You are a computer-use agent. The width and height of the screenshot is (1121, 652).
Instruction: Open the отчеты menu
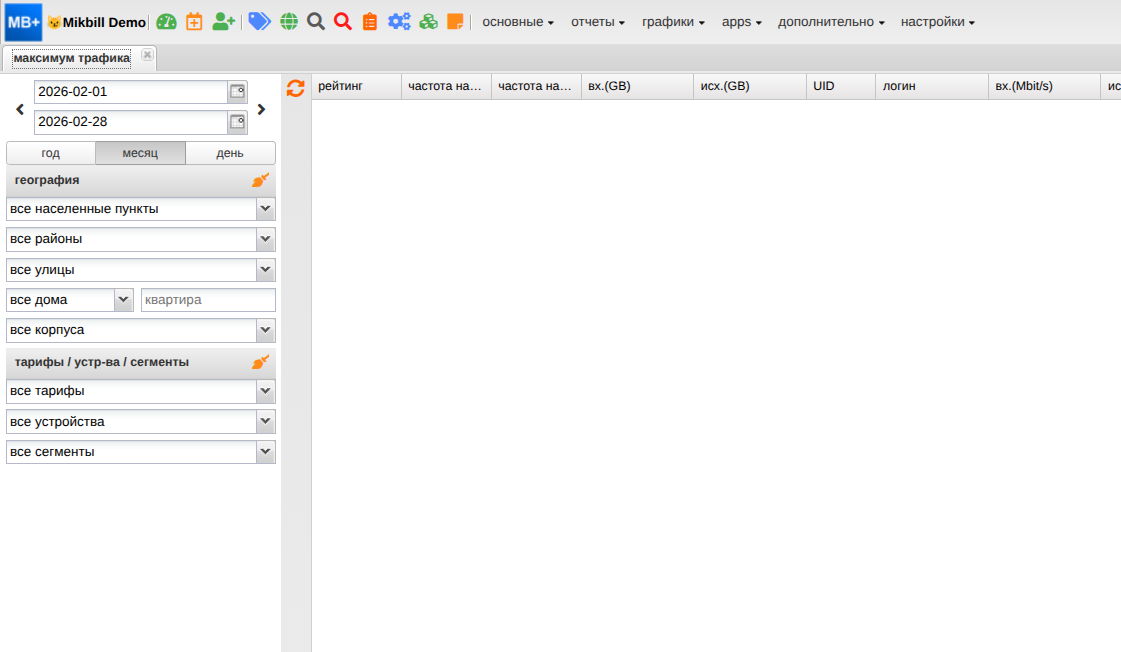point(597,20)
